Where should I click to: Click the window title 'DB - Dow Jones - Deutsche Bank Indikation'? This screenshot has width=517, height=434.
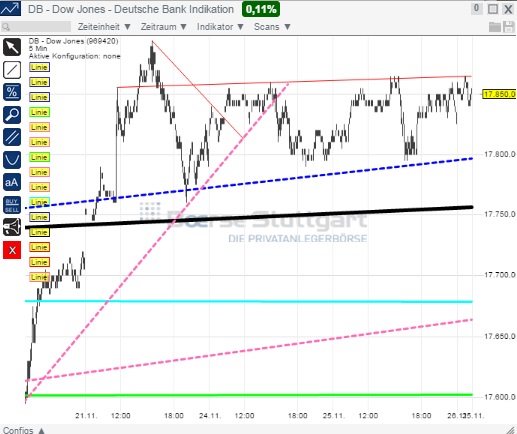pyautogui.click(x=131, y=9)
